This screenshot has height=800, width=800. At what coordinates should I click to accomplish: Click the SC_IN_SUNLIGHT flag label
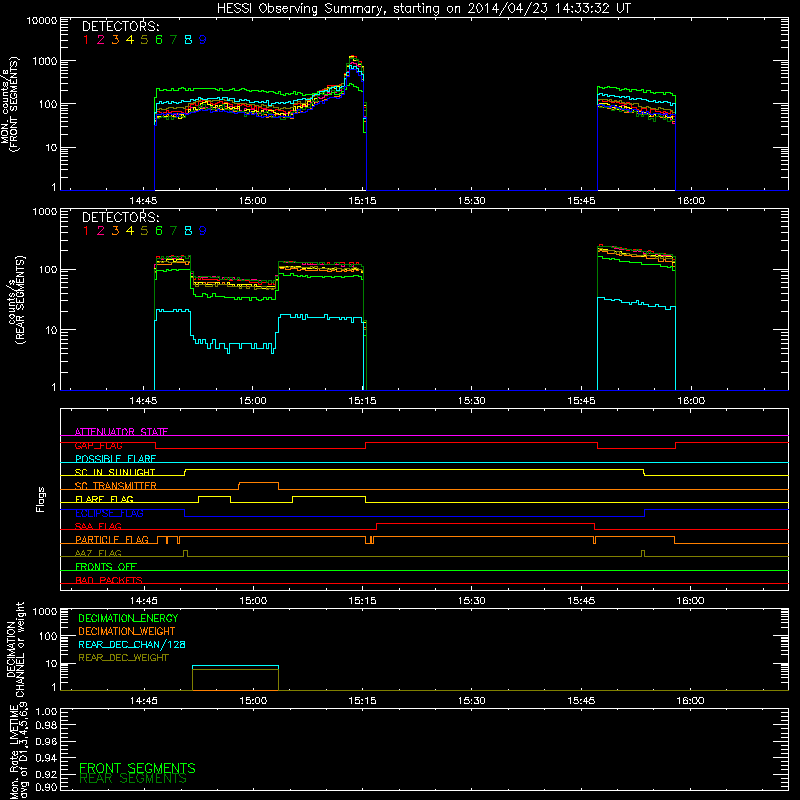point(115,472)
